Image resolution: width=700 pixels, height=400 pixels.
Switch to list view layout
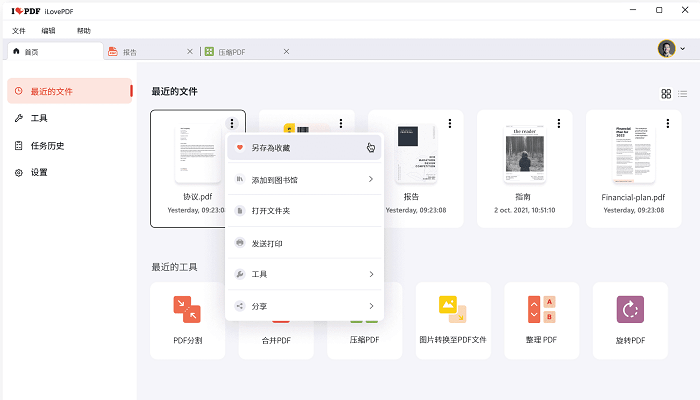[x=682, y=93]
